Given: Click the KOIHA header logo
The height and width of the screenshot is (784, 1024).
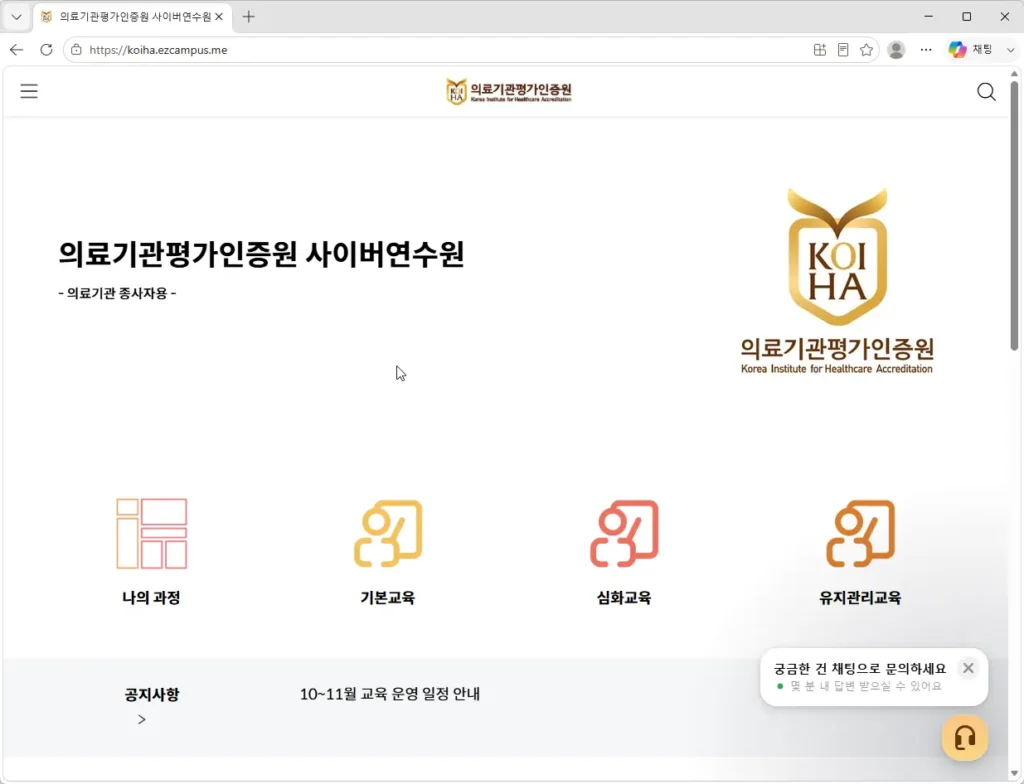Looking at the screenshot, I should pyautogui.click(x=509, y=91).
